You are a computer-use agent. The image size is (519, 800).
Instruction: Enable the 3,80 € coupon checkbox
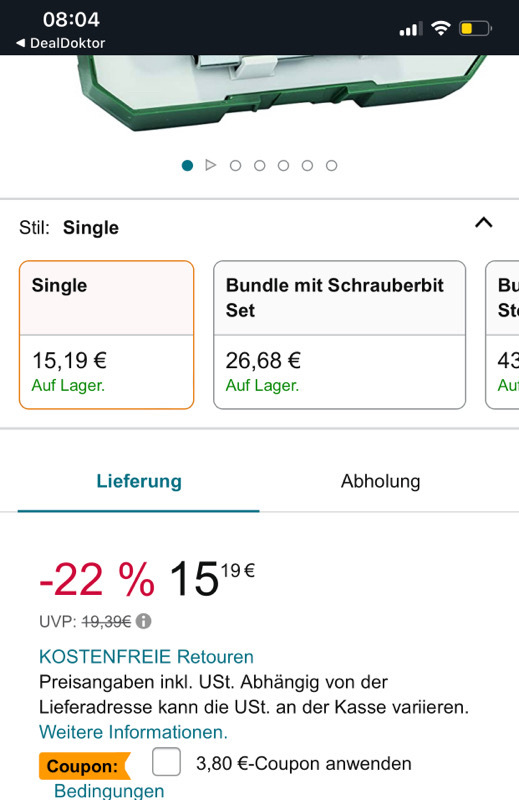pyautogui.click(x=166, y=762)
